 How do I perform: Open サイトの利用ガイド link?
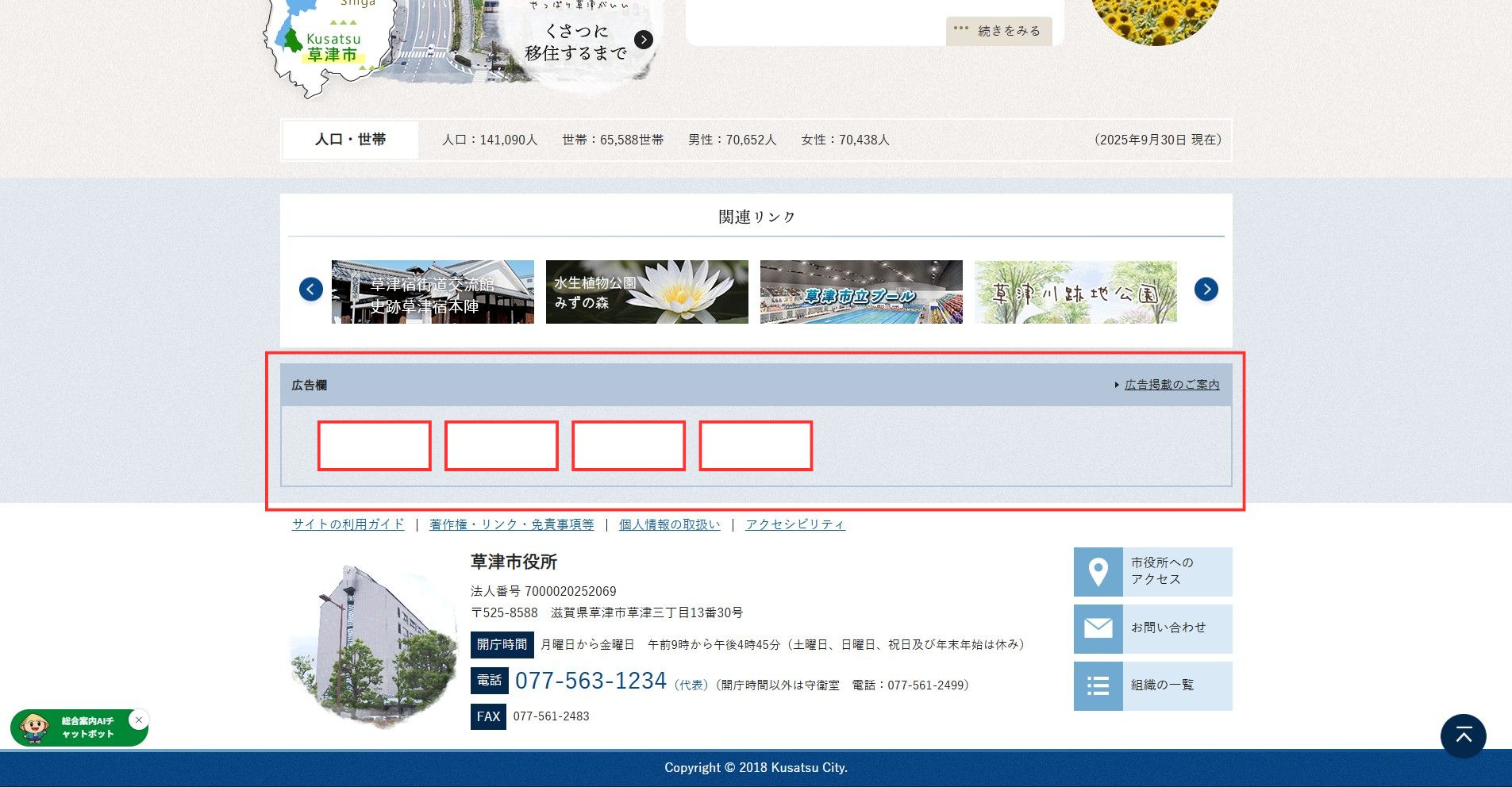348,524
